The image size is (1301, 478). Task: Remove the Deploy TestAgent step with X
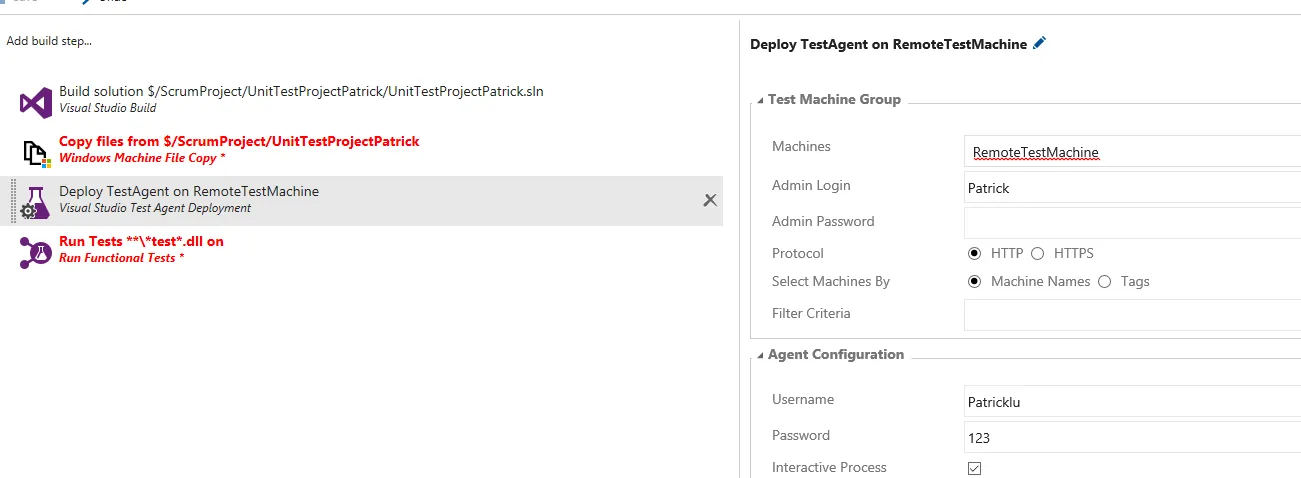710,200
